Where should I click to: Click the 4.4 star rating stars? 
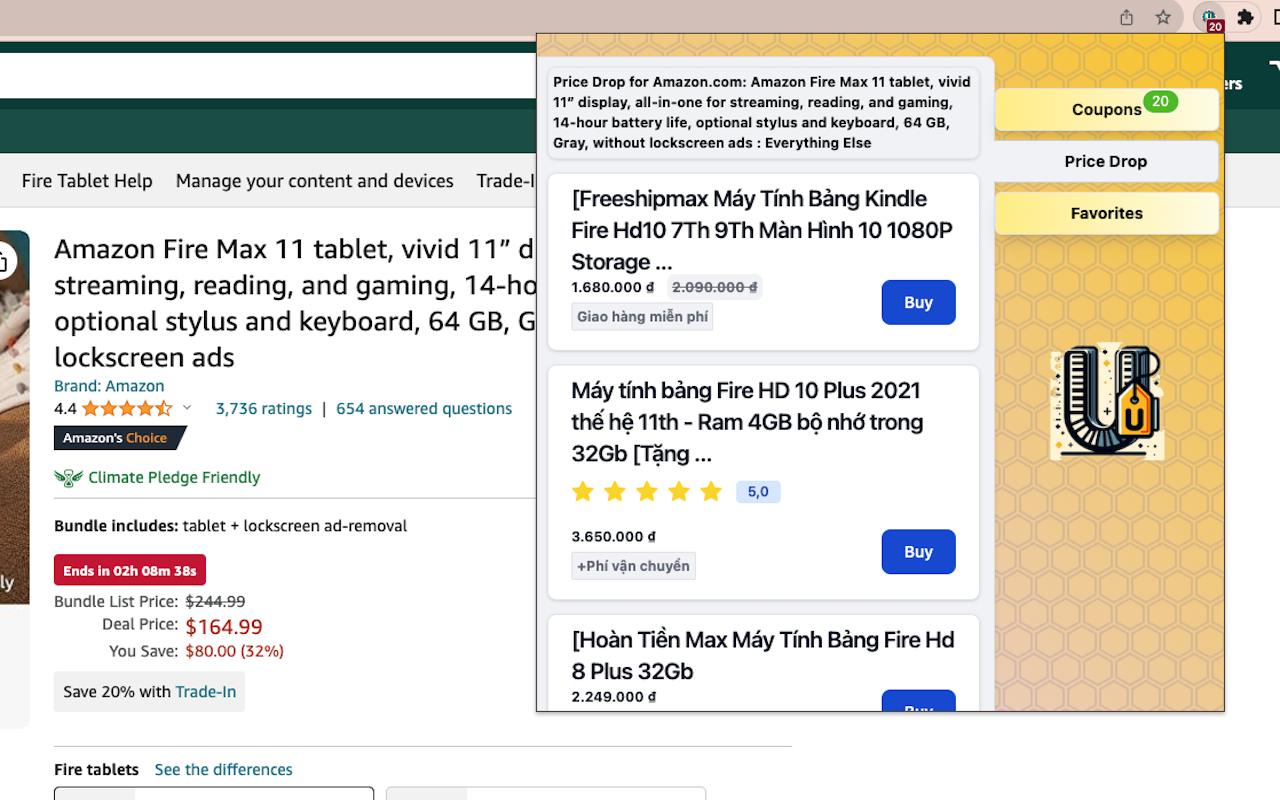(x=127, y=408)
